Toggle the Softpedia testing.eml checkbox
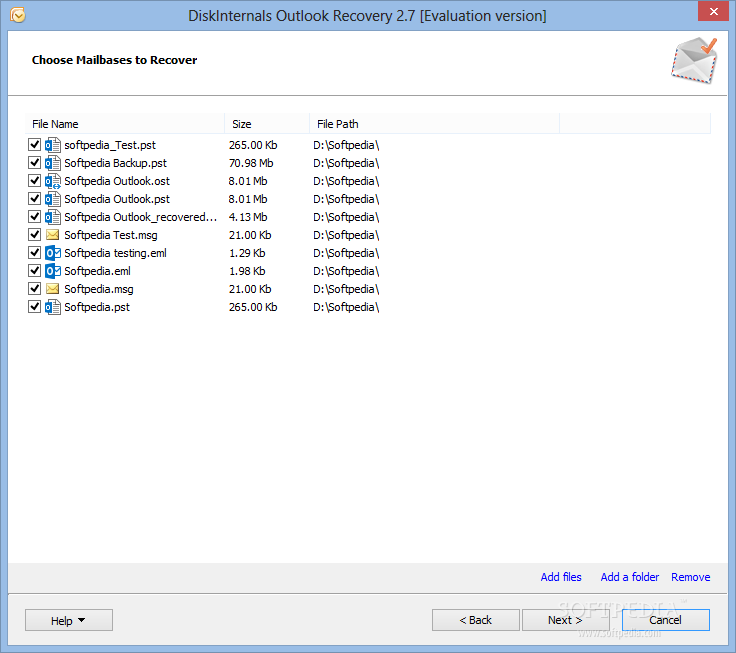This screenshot has width=736, height=653. tap(34, 253)
